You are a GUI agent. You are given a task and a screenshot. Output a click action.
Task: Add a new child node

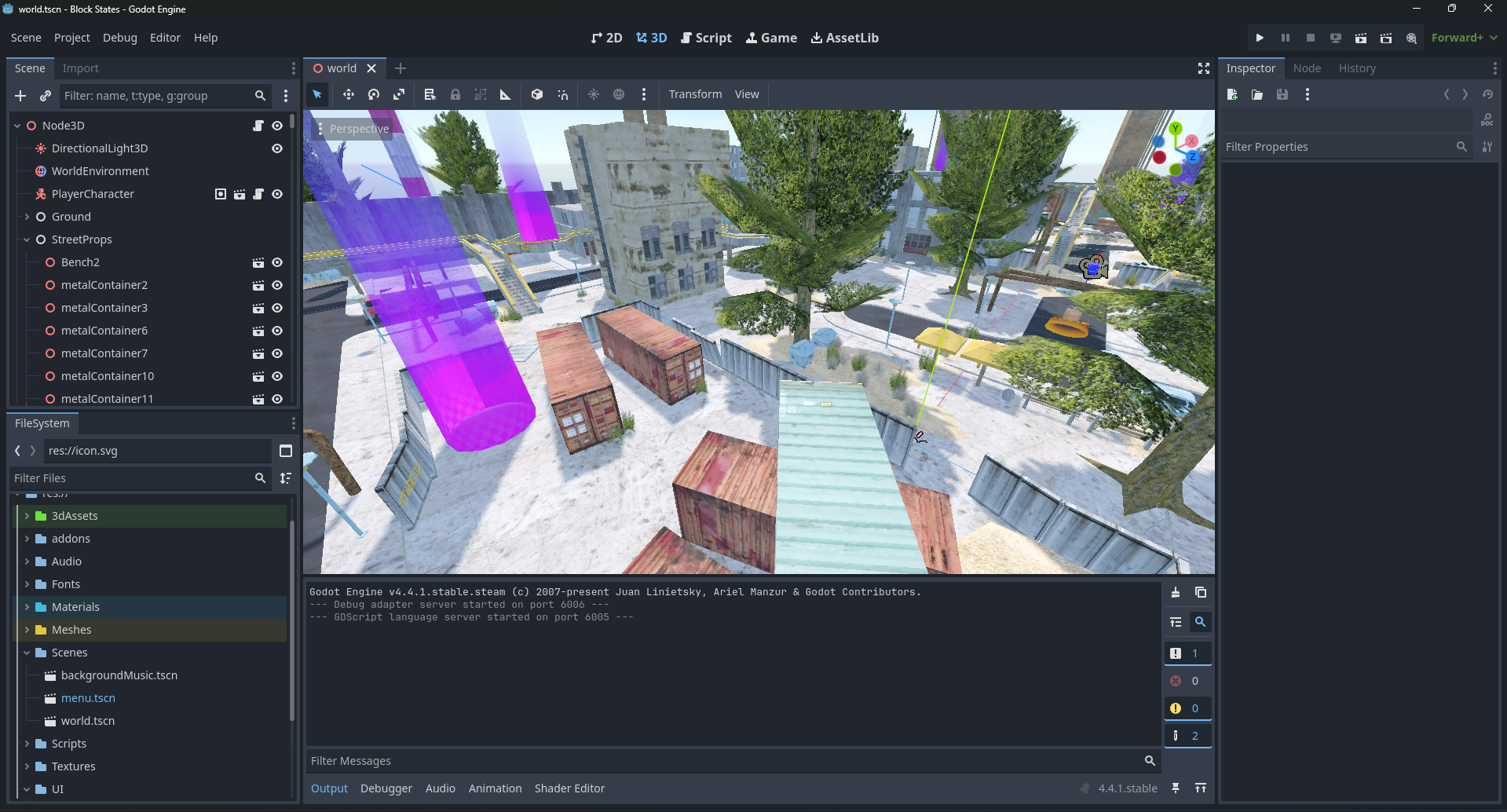[20, 96]
